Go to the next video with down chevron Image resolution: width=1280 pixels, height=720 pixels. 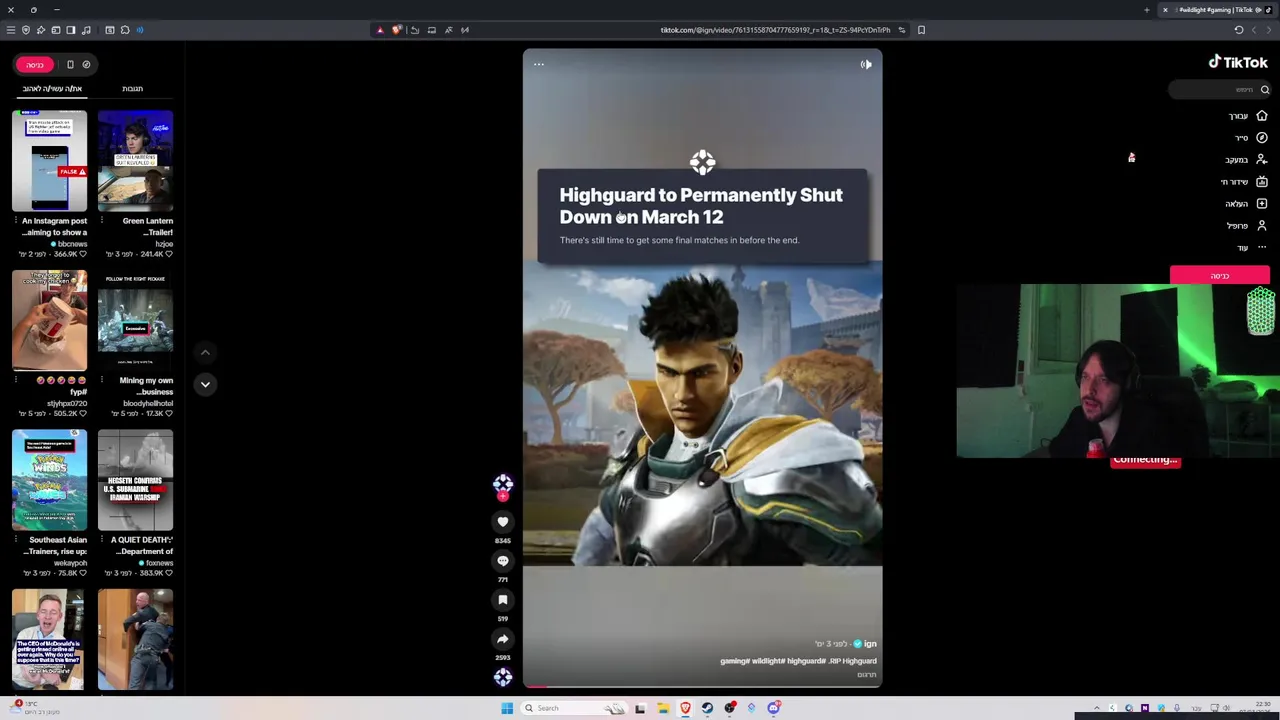pos(205,384)
